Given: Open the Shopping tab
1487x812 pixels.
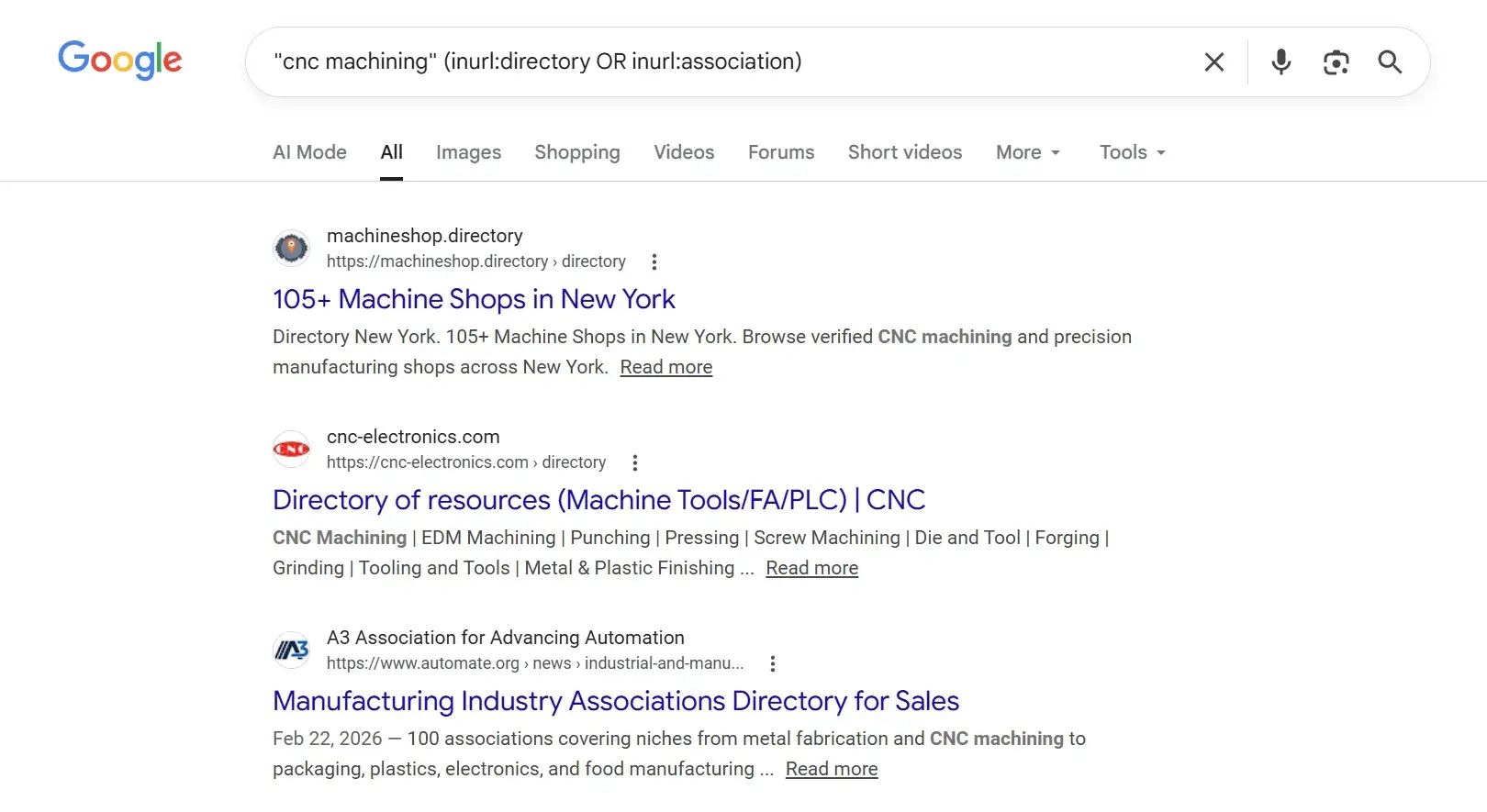Looking at the screenshot, I should click(x=577, y=152).
